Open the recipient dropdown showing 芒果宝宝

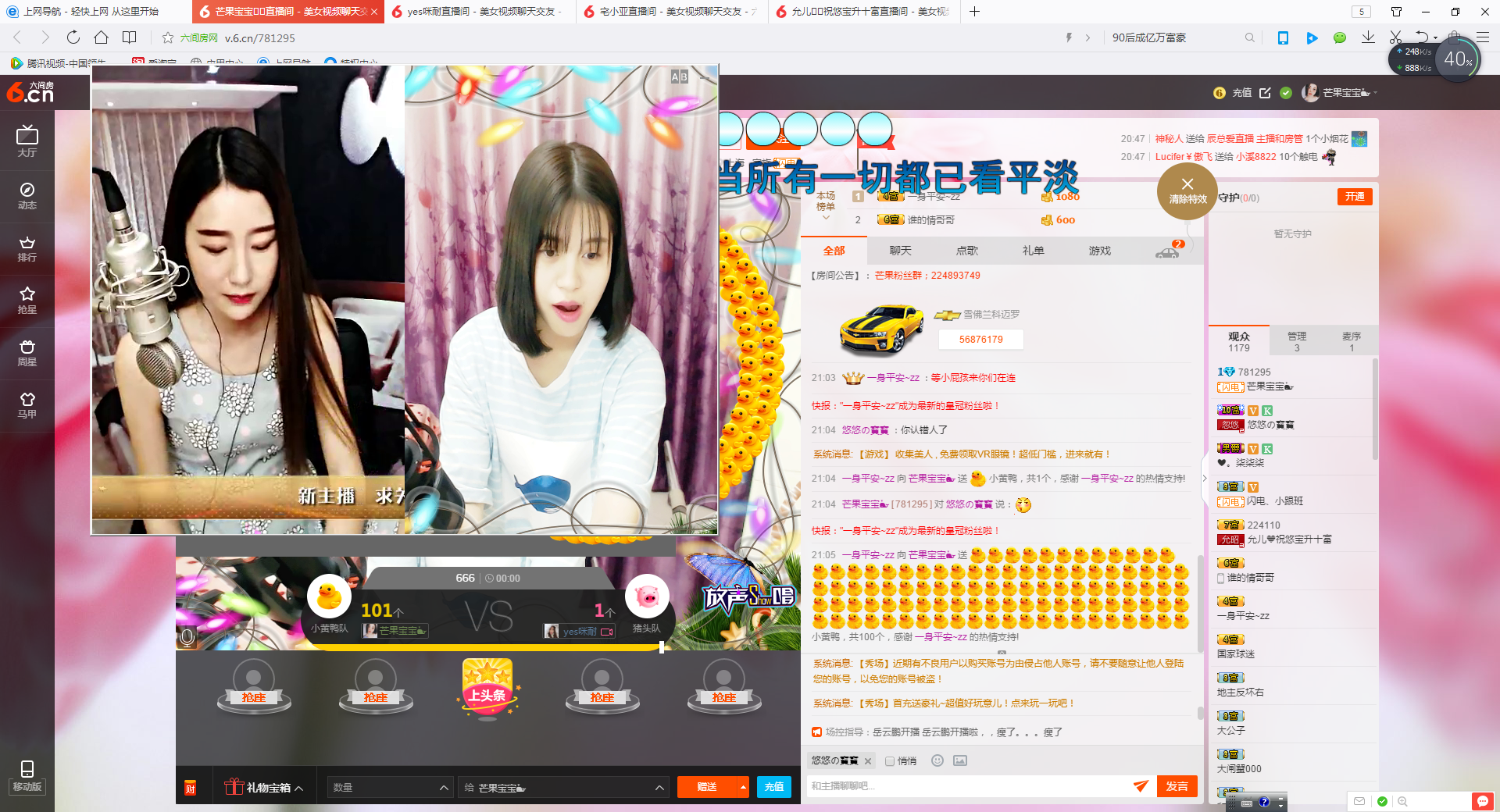click(x=564, y=787)
